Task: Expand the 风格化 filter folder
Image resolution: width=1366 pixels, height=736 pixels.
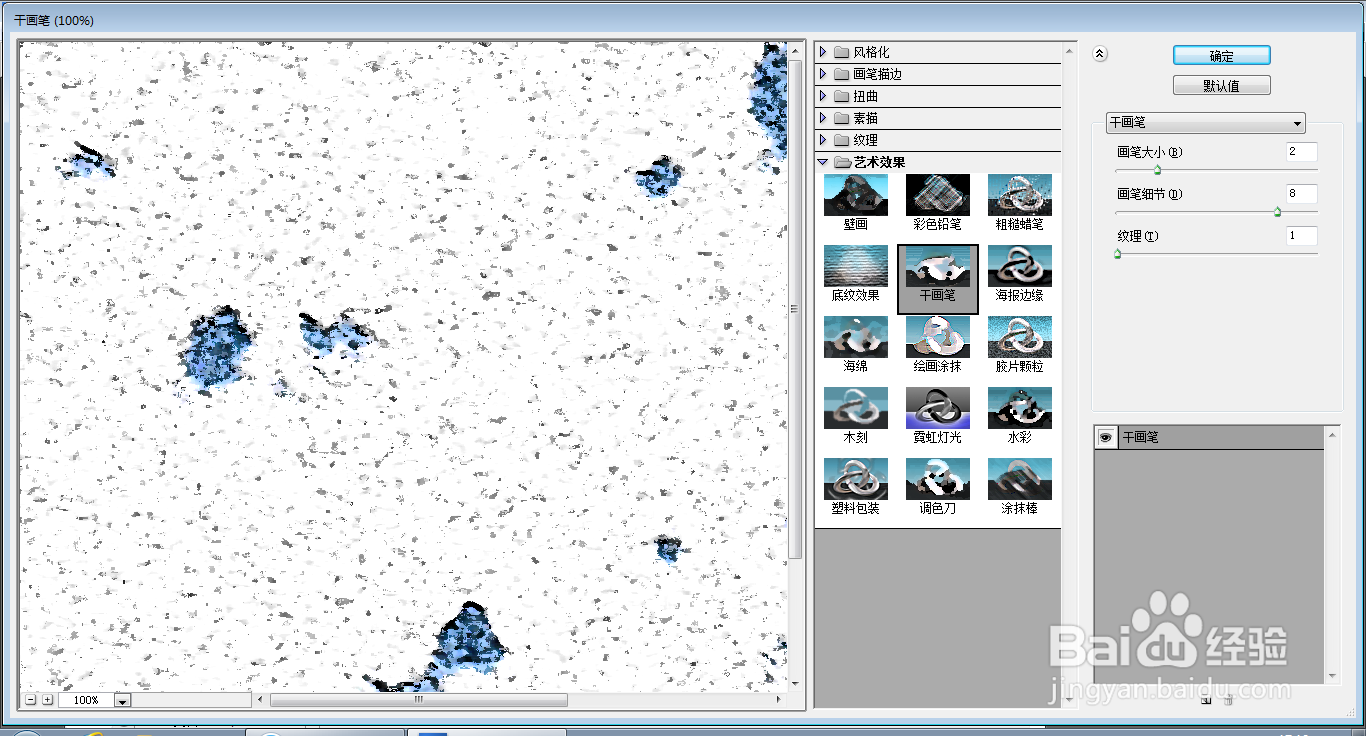Action: pos(823,52)
